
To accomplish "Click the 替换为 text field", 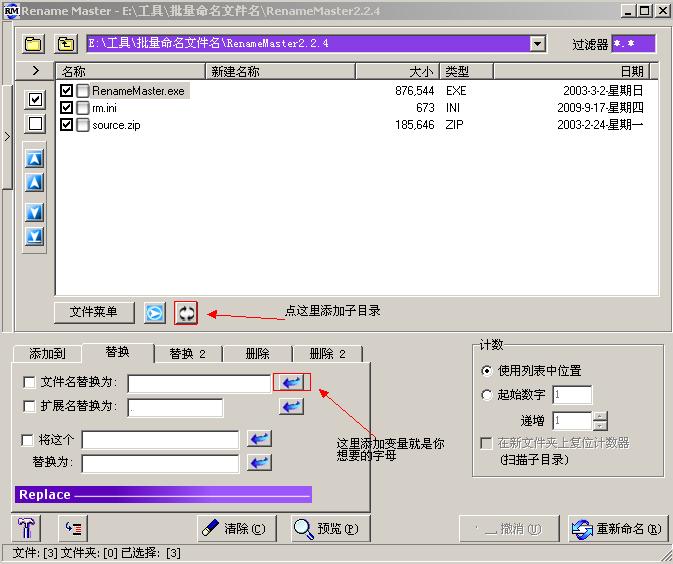I will pyautogui.click(x=160, y=464).
